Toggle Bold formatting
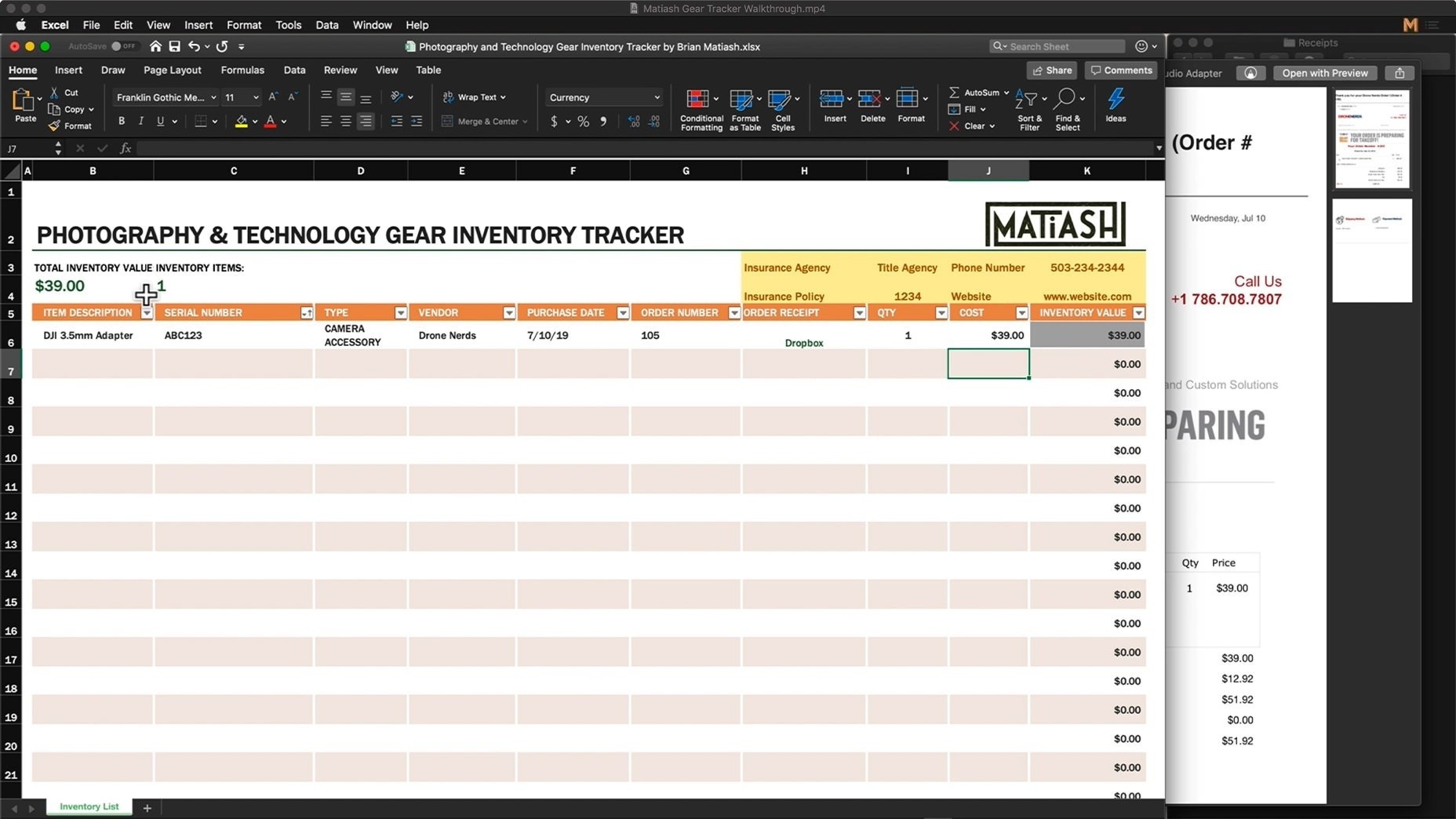This screenshot has height=819, width=1456. click(122, 122)
